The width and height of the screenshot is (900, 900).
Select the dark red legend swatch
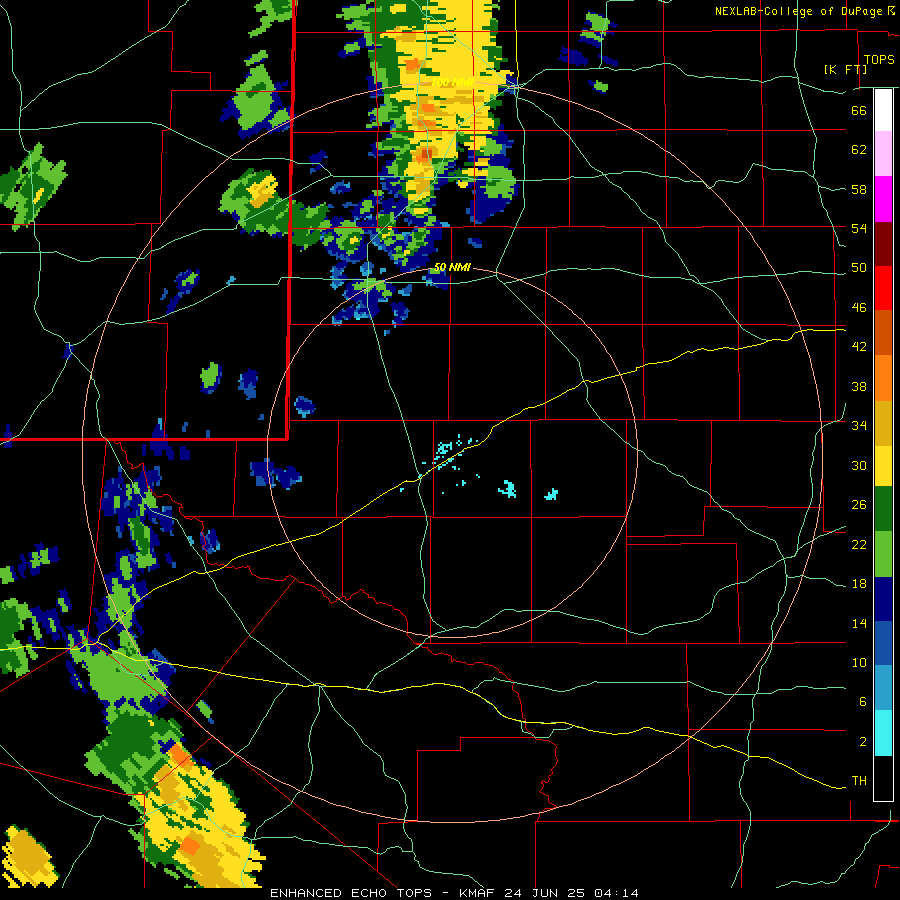pyautogui.click(x=883, y=244)
